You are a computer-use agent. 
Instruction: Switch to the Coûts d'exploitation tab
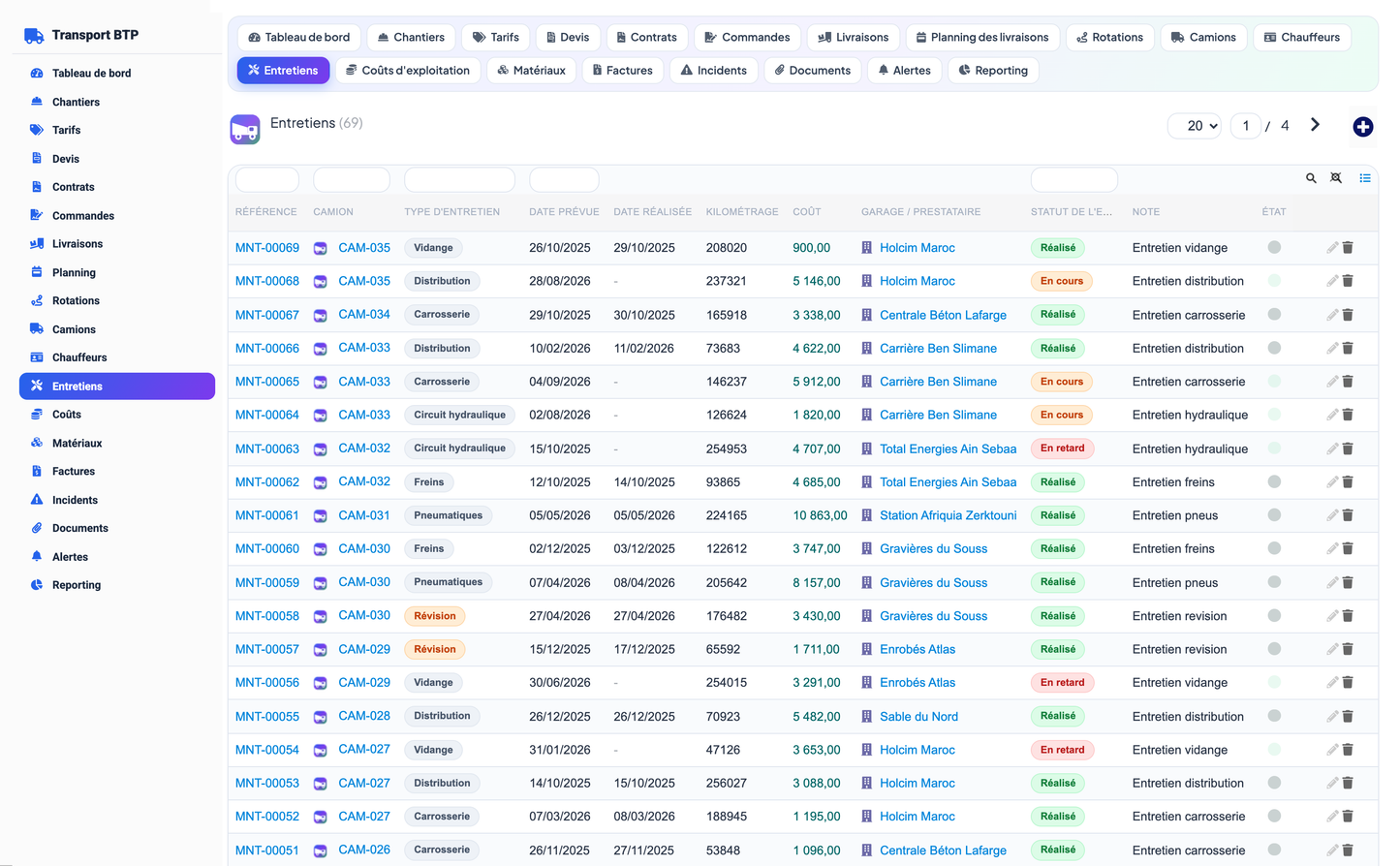click(x=408, y=71)
